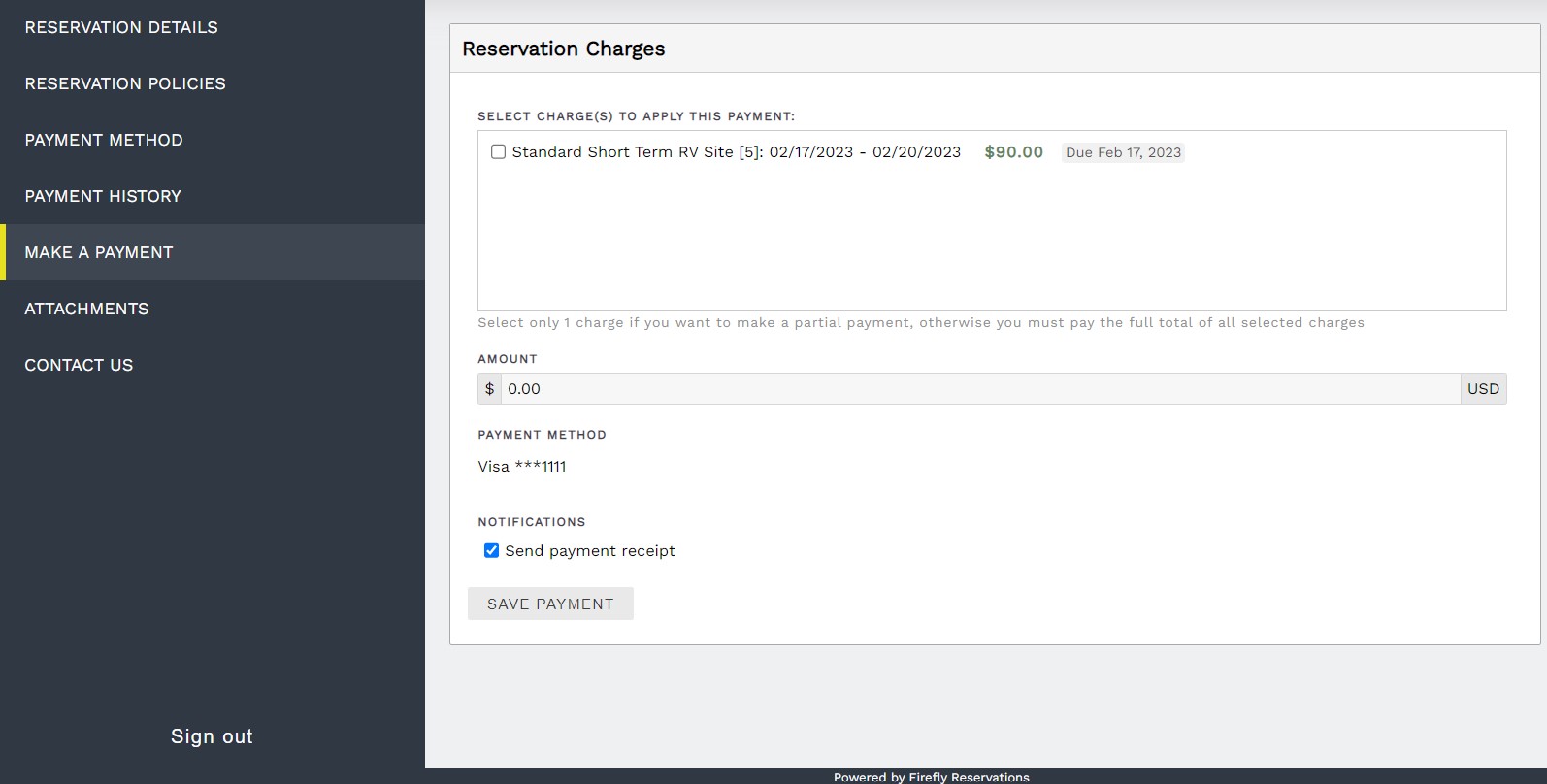This screenshot has width=1547, height=784.
Task: Click the dollar sign prefix of Amount
Action: pyautogui.click(x=489, y=389)
